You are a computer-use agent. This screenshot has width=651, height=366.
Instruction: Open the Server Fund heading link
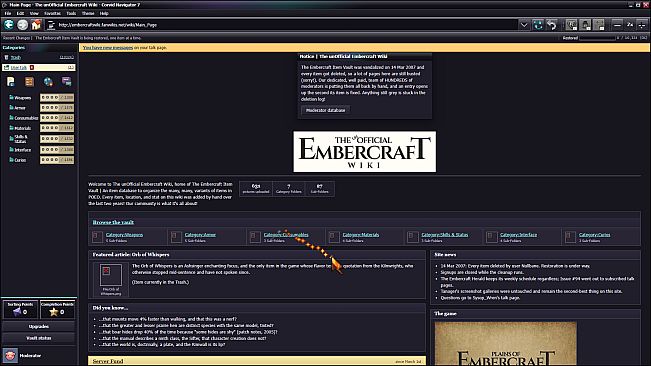click(108, 361)
